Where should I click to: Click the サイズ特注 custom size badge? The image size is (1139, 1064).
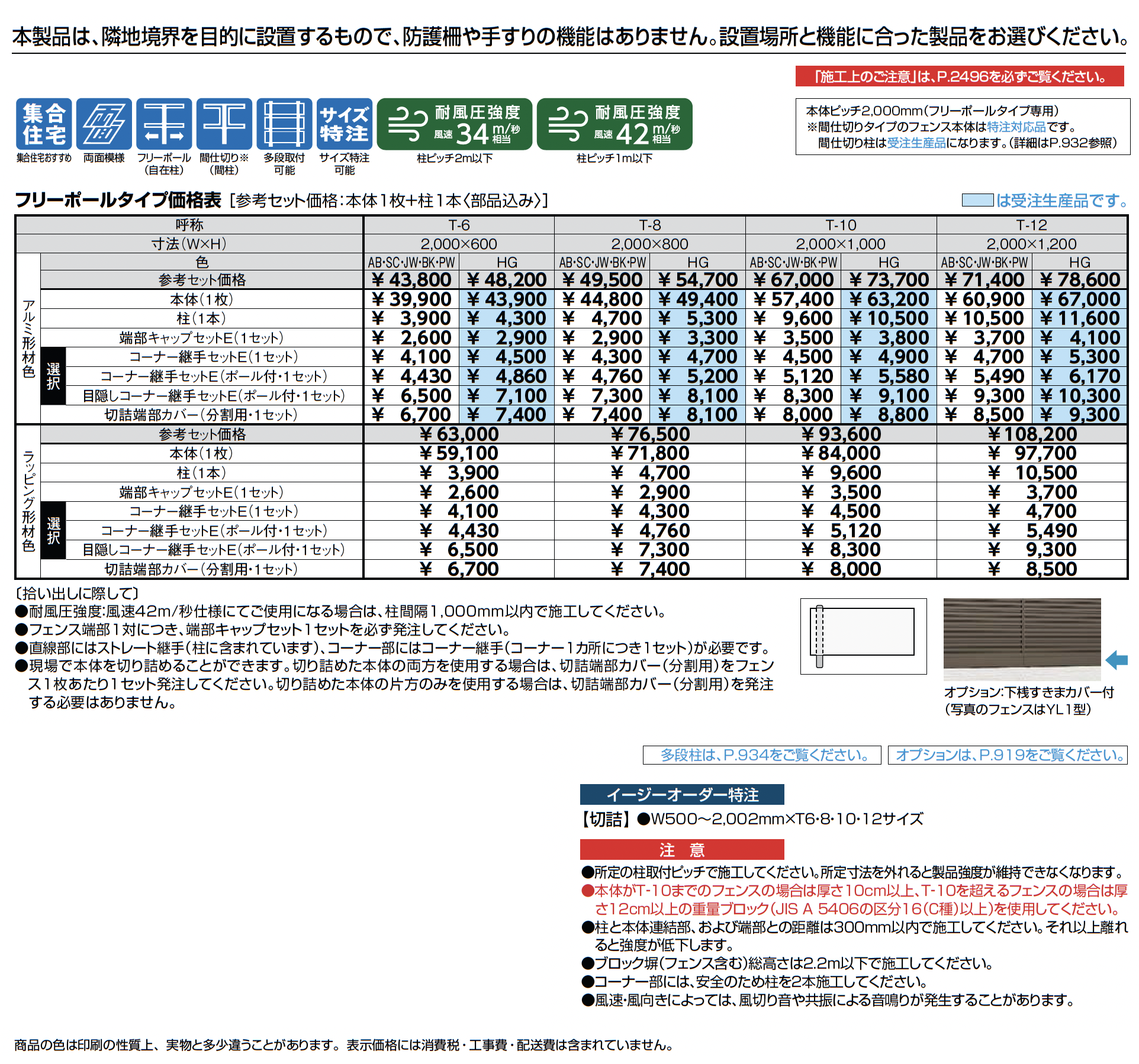click(x=344, y=124)
